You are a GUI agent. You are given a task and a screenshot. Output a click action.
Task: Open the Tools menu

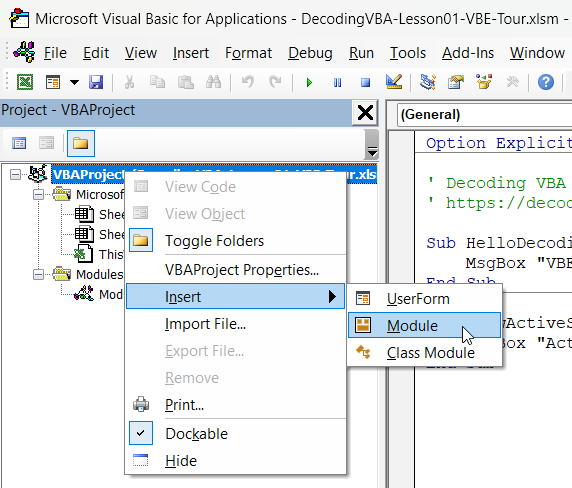tap(408, 53)
